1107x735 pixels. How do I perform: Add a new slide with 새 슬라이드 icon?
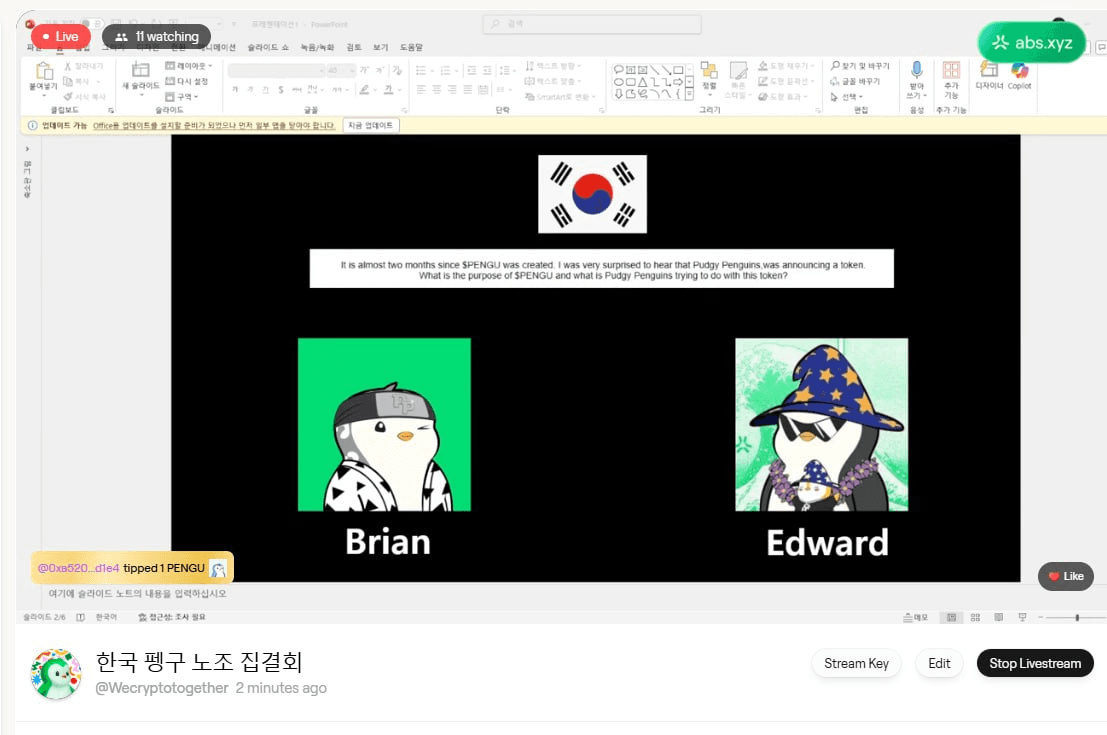click(x=140, y=69)
